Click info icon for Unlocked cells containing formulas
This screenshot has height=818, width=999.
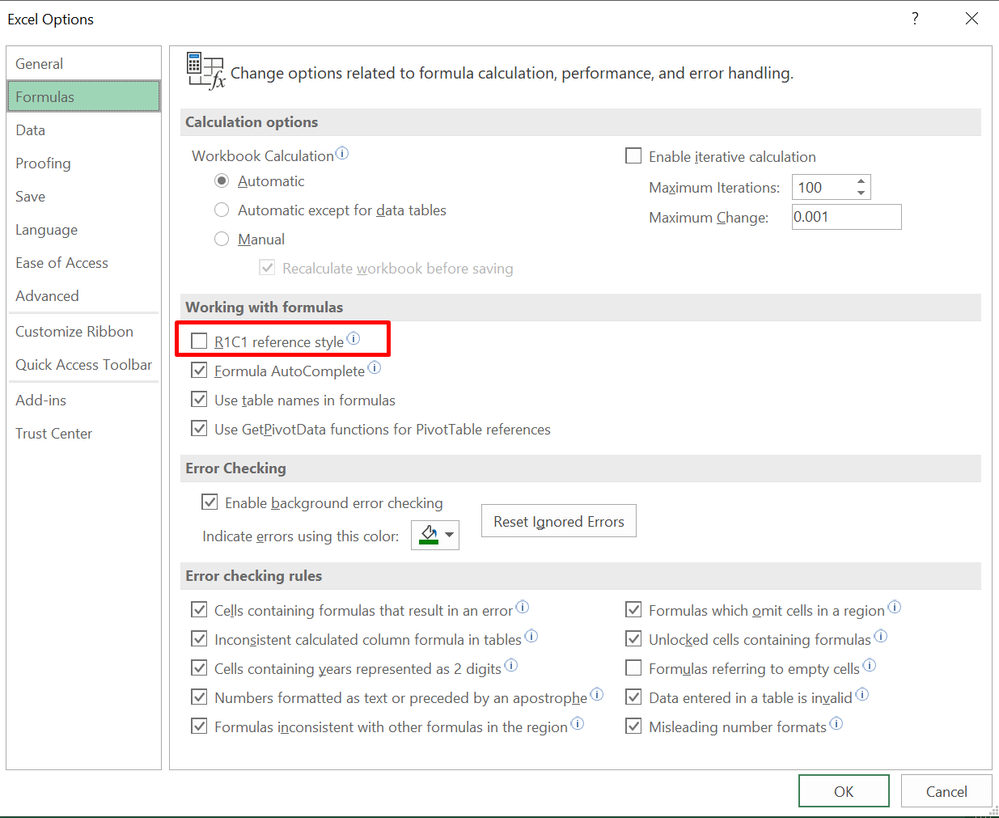coord(880,636)
